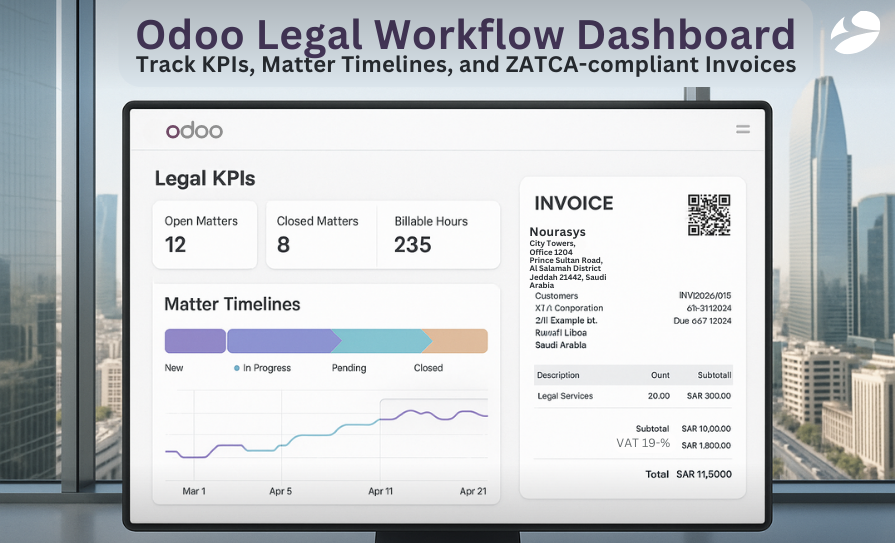Click the SAR 10,00.00 subtotal value
The height and width of the screenshot is (543, 895).
click(x=706, y=429)
